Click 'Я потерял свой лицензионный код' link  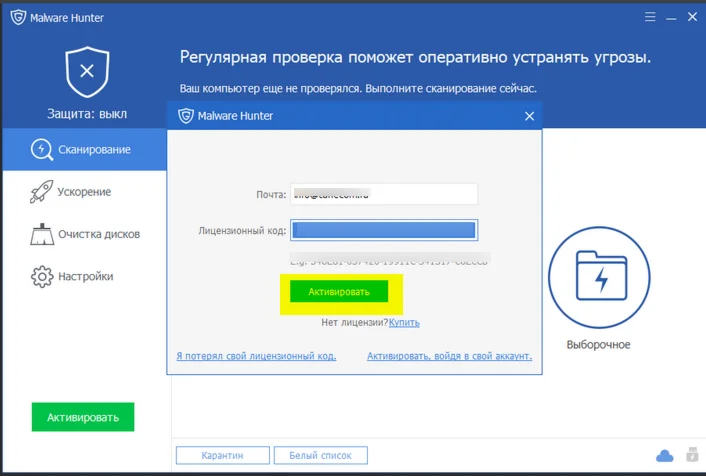[x=256, y=356]
